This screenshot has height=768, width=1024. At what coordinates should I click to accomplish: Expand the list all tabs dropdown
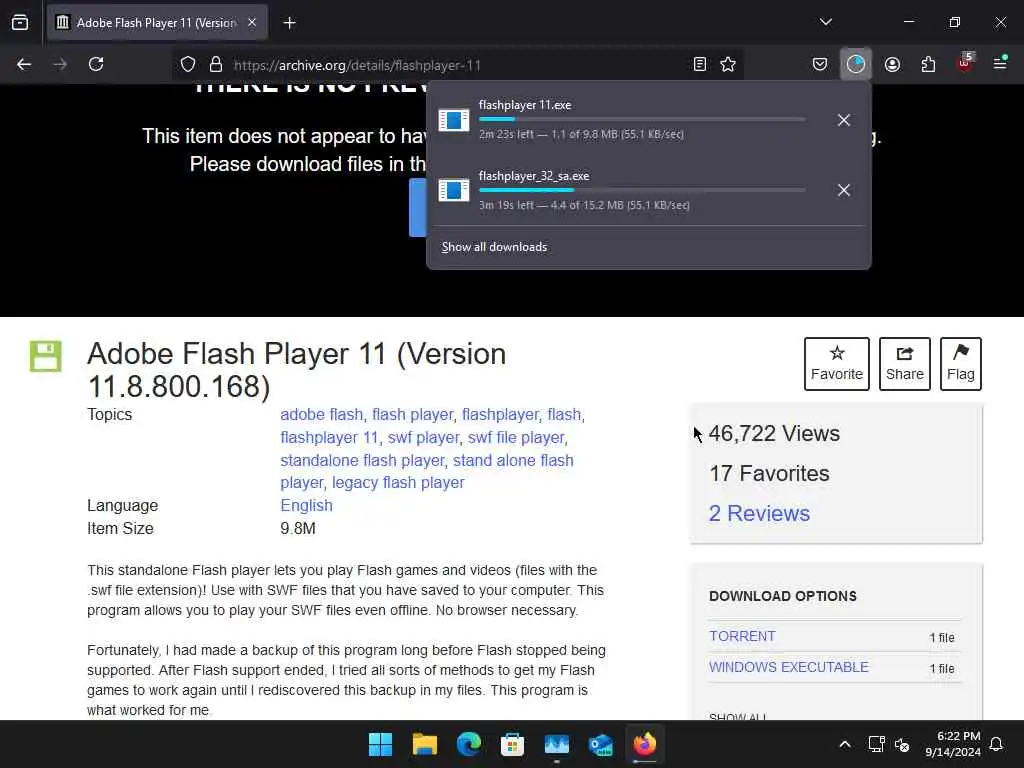tap(826, 22)
